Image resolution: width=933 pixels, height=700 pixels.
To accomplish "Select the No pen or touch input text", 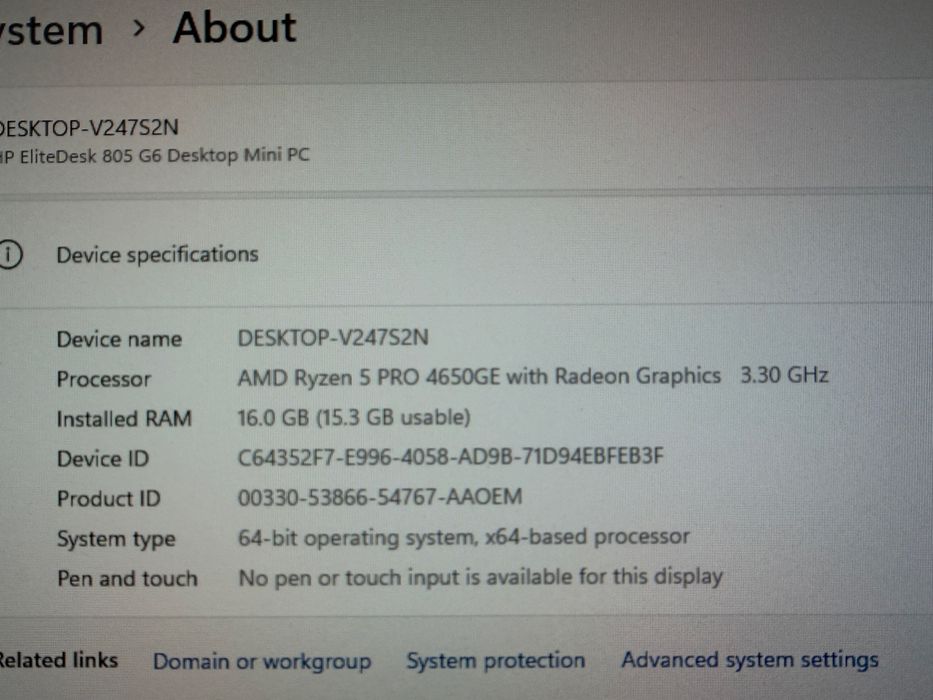I will click(x=481, y=577).
